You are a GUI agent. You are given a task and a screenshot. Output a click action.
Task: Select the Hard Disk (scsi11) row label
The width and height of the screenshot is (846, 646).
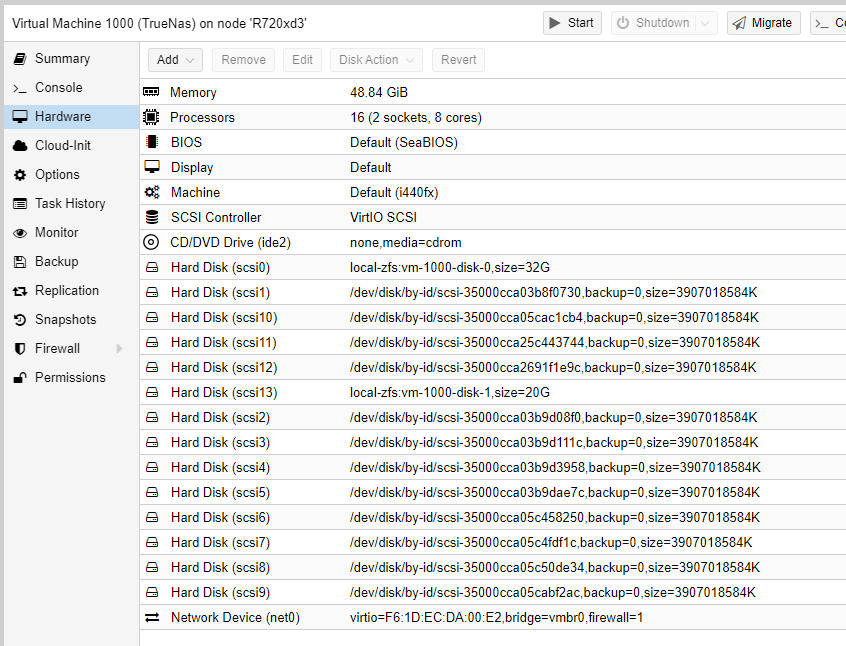click(x=223, y=342)
